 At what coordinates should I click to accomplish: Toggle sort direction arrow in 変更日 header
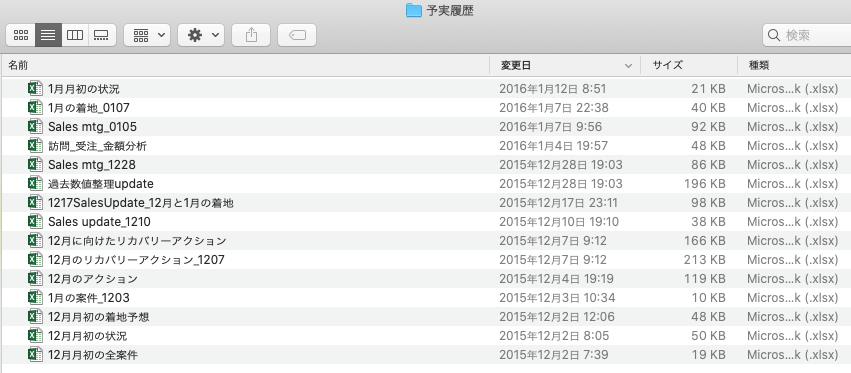[x=628, y=66]
